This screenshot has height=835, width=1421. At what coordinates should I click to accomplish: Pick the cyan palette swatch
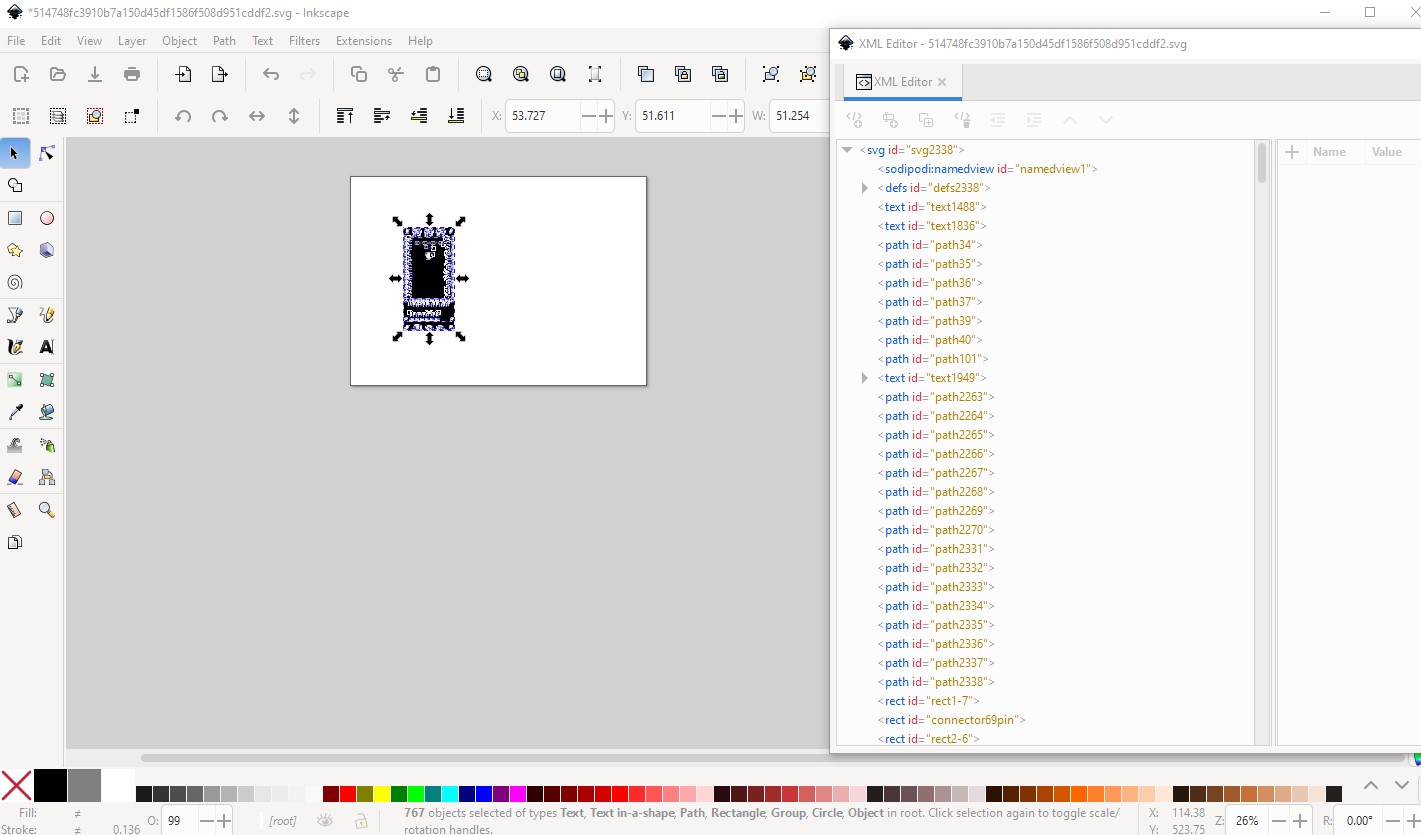pyautogui.click(x=450, y=794)
